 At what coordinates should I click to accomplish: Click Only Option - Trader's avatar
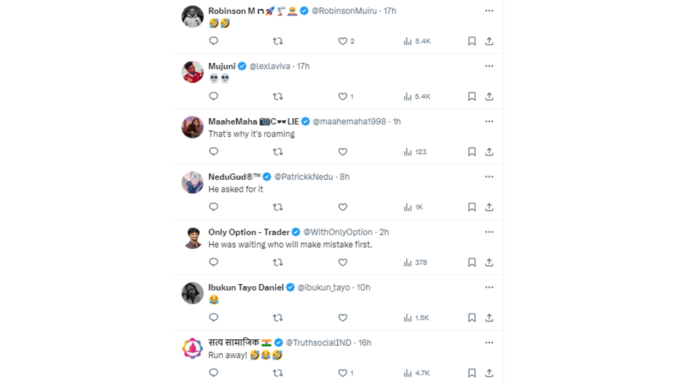click(x=193, y=238)
